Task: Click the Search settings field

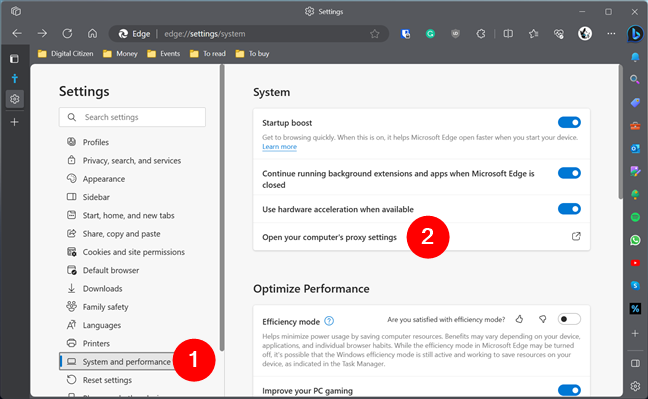Action: [x=132, y=117]
